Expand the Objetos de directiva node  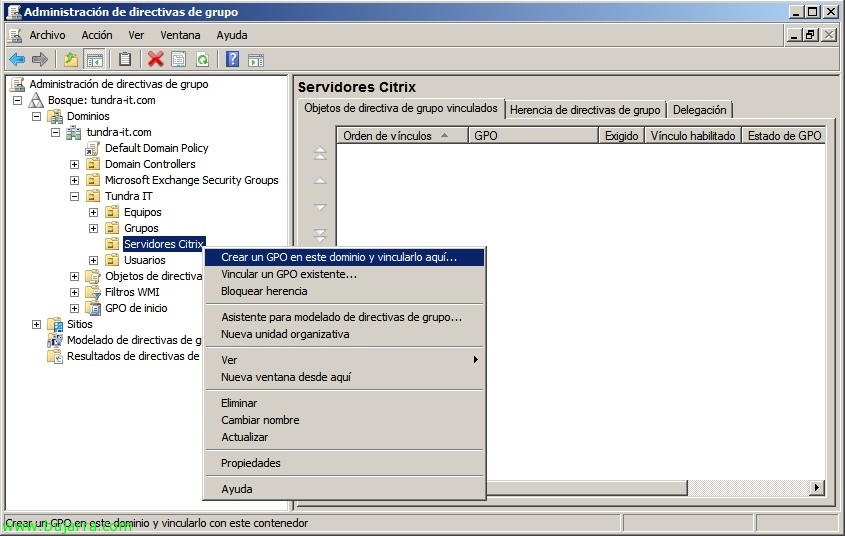(74, 276)
